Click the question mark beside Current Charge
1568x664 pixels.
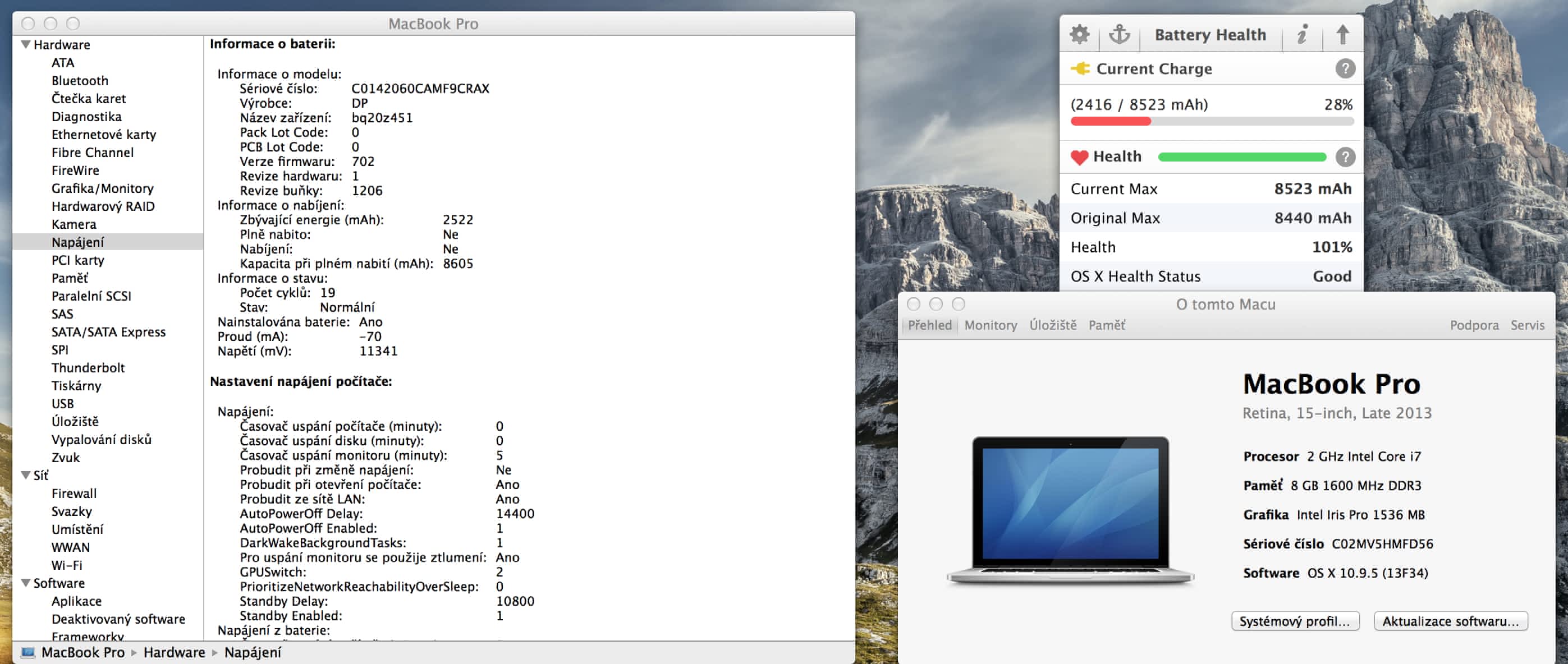[x=1345, y=69]
